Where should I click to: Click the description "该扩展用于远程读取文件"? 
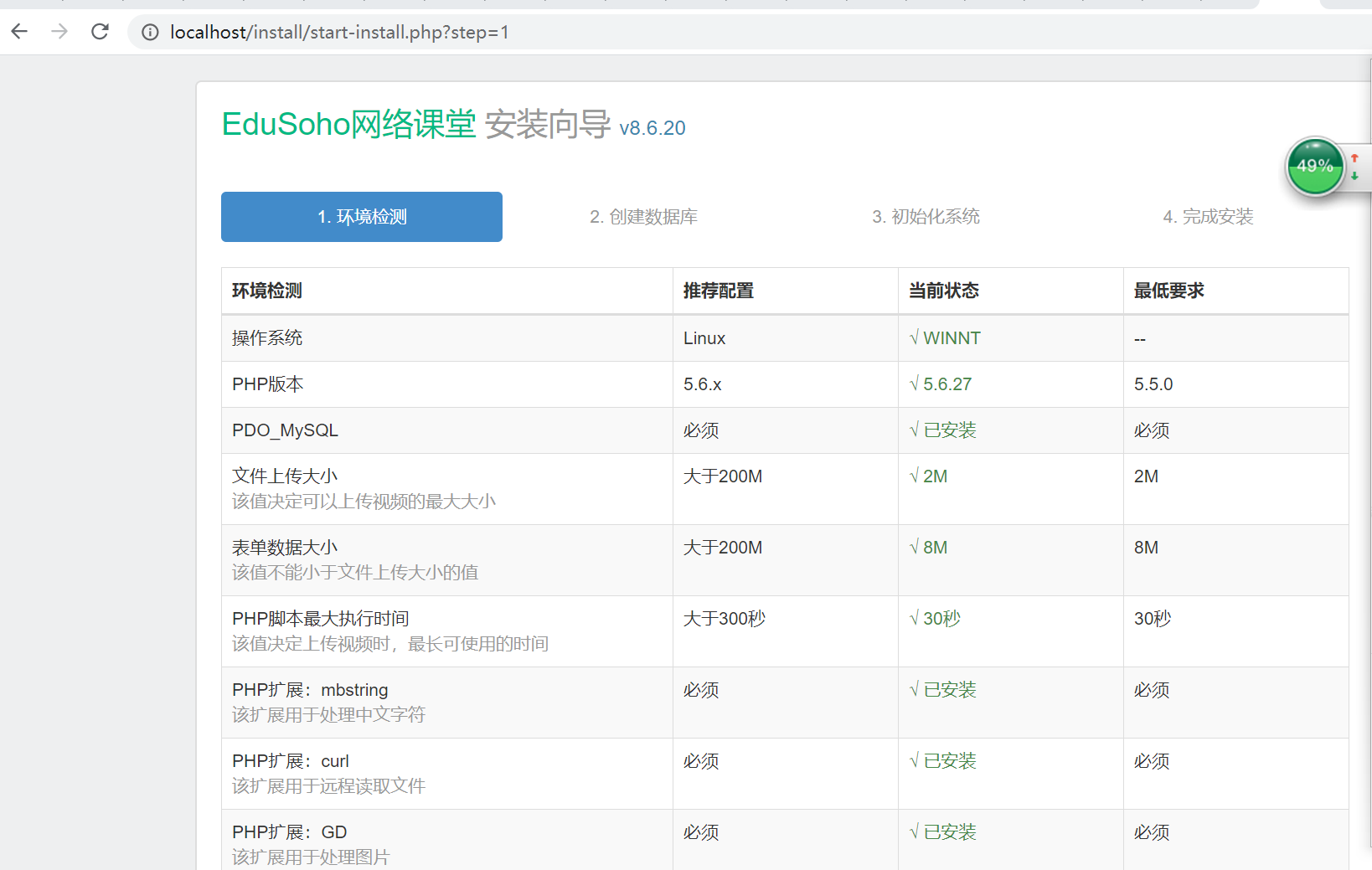pos(329,786)
